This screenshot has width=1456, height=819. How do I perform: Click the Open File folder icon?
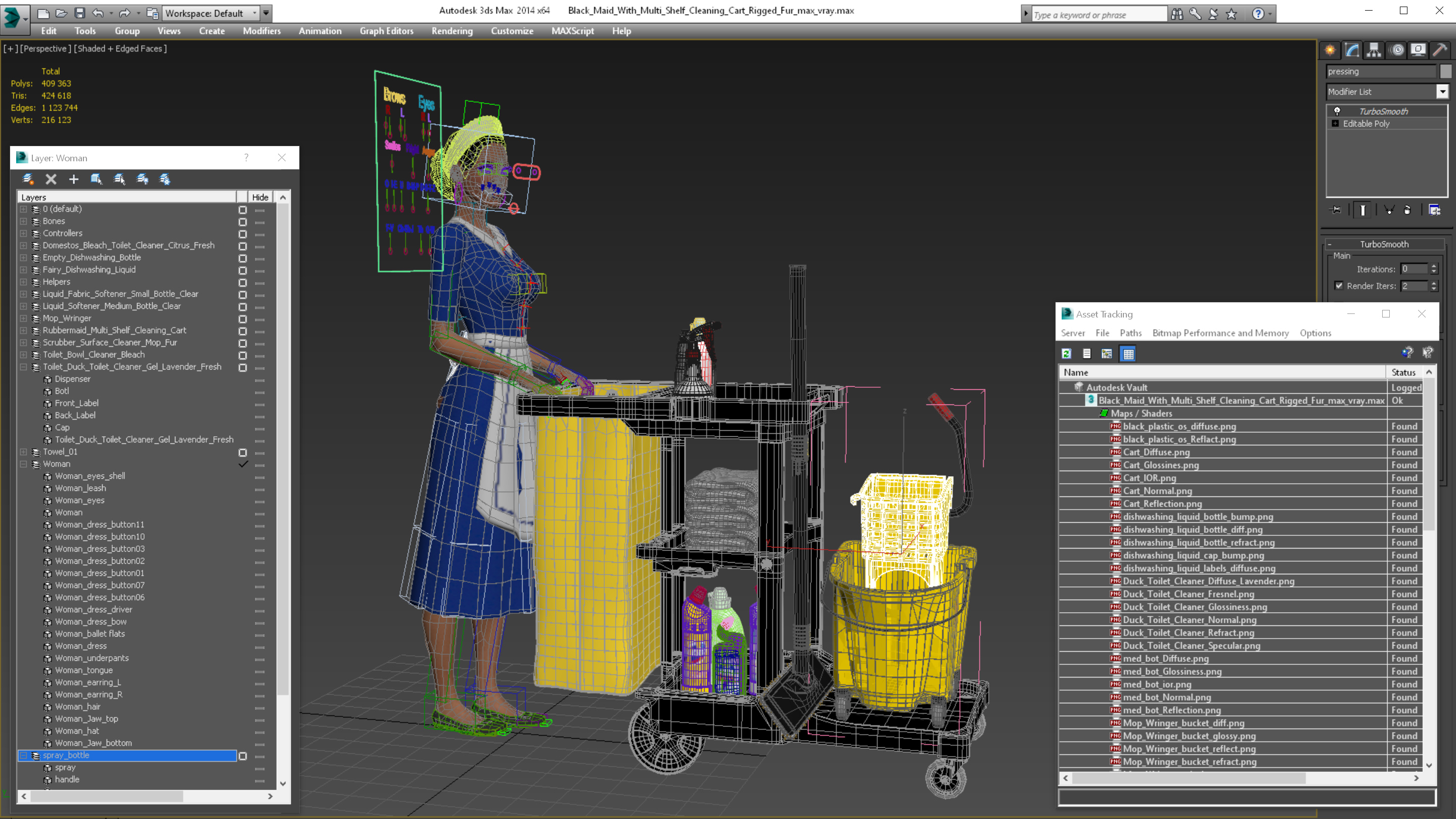[61, 13]
